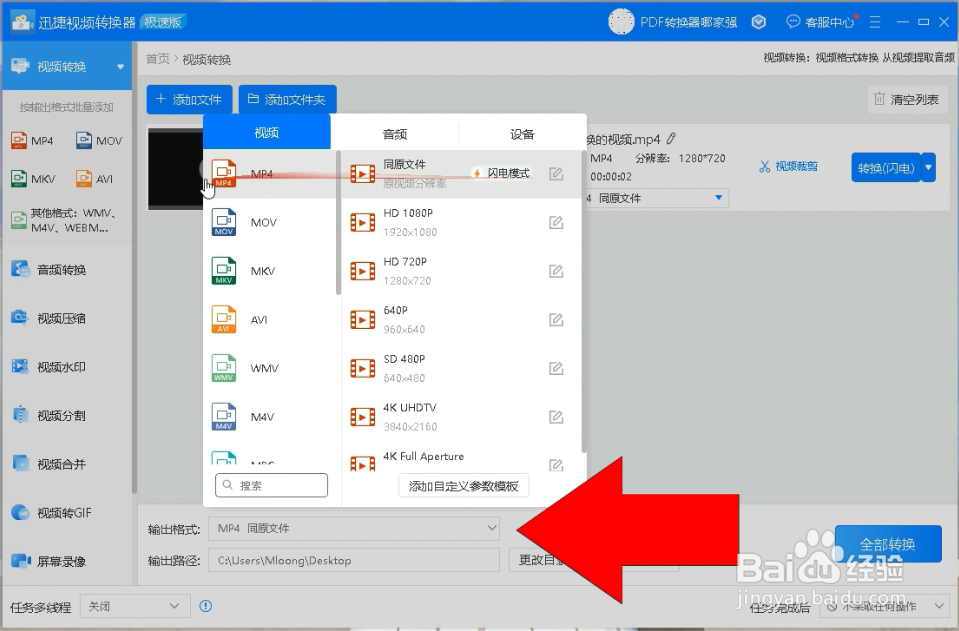The width and height of the screenshot is (959, 631).
Task: Switch to the 音频 tab
Action: [394, 131]
